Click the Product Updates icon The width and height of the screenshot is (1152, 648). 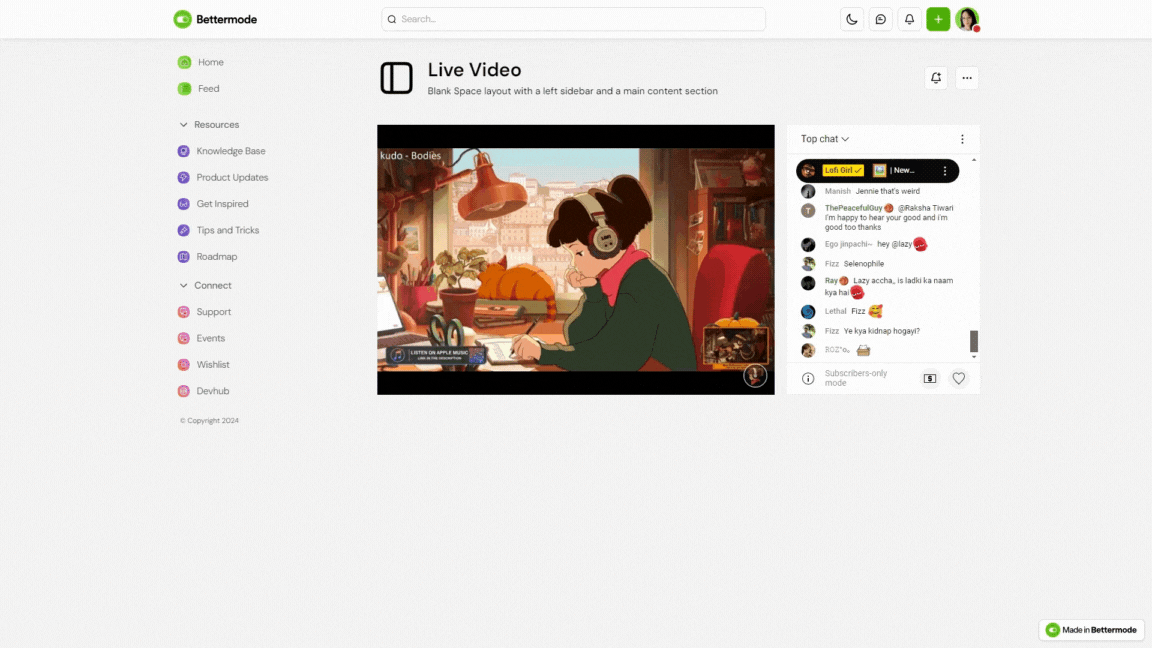click(184, 178)
